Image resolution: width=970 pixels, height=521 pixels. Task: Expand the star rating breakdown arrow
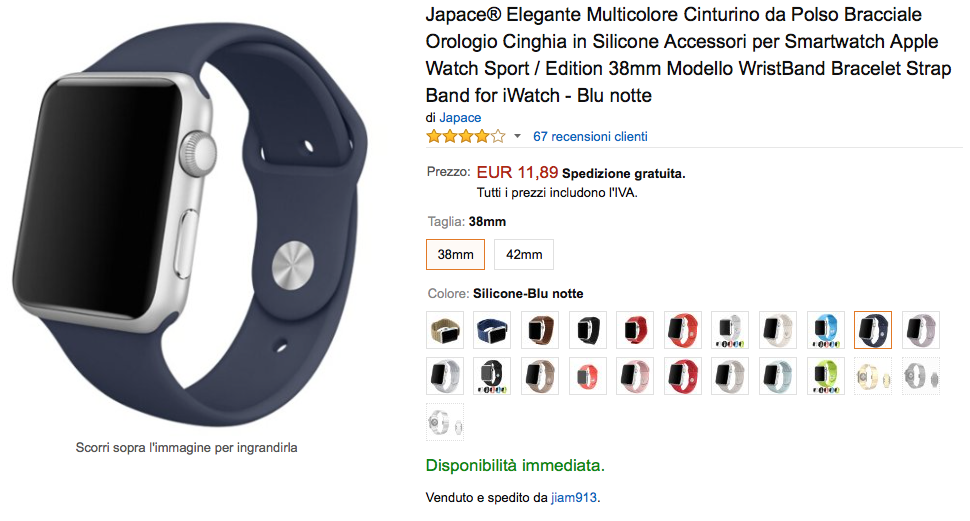click(x=517, y=136)
